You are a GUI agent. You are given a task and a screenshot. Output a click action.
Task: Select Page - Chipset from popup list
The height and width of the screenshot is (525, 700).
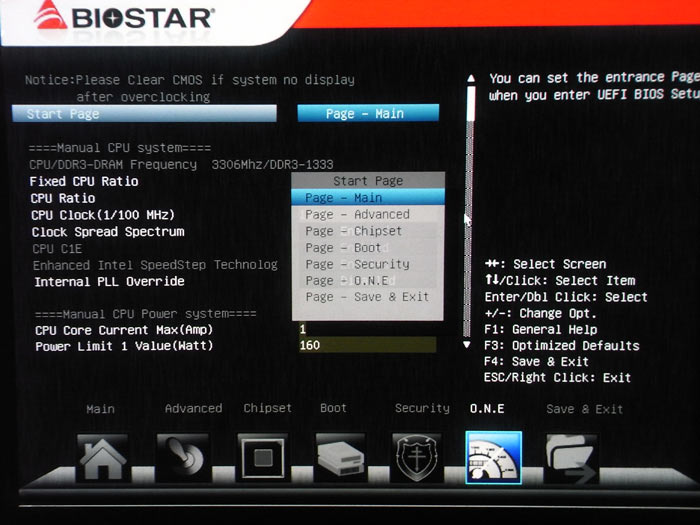click(354, 231)
